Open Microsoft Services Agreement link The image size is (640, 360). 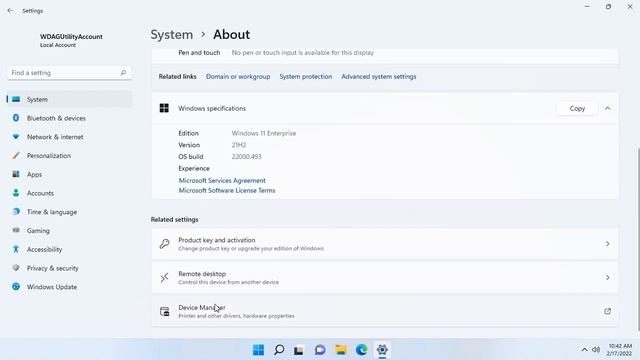click(222, 180)
